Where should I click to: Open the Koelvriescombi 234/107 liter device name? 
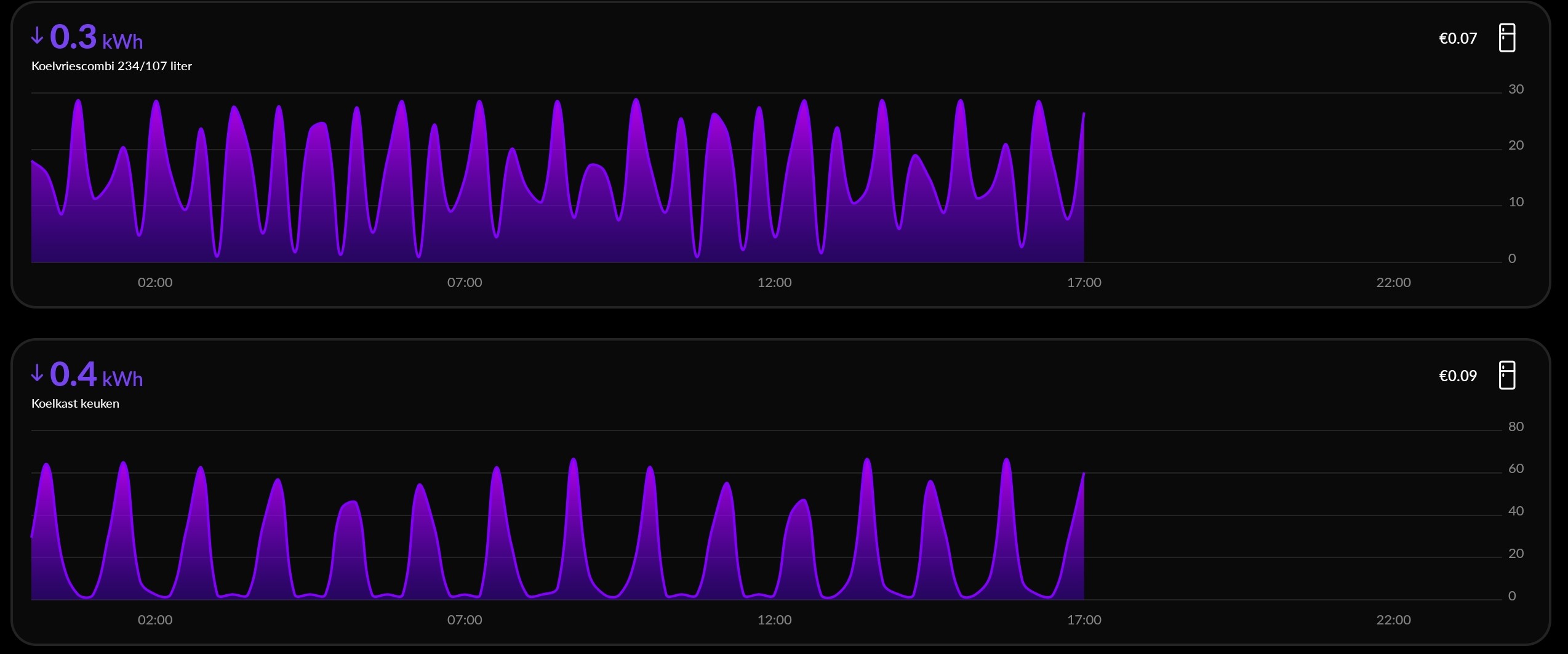111,66
